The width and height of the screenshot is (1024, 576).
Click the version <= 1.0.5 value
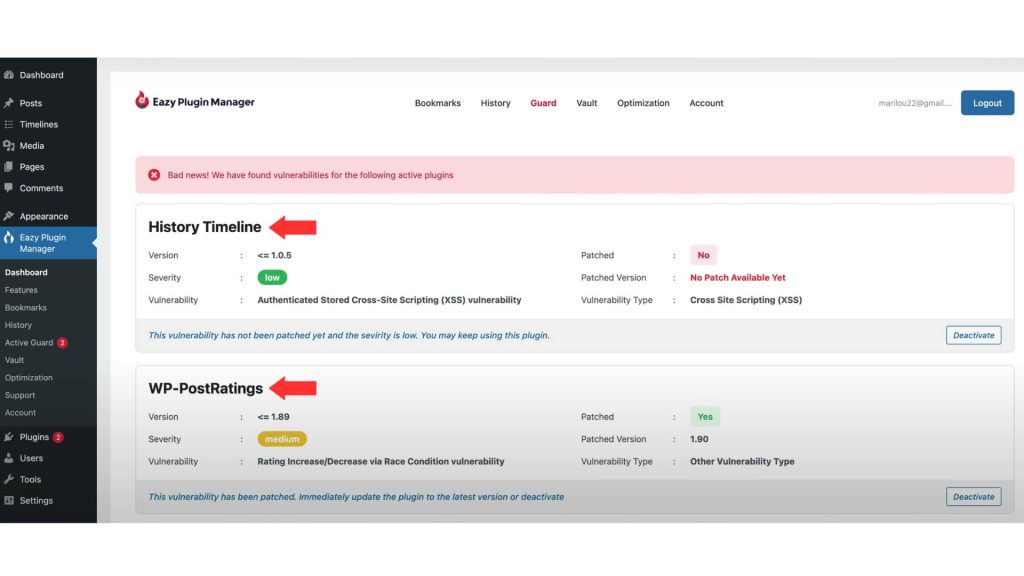coord(274,255)
